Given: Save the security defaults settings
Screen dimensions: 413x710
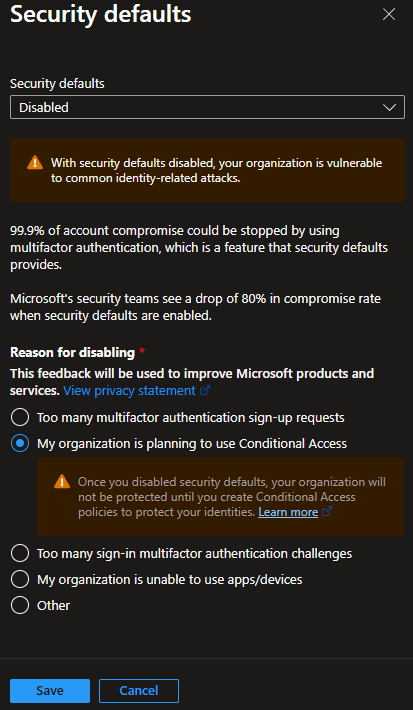Looking at the screenshot, I should [50, 691].
